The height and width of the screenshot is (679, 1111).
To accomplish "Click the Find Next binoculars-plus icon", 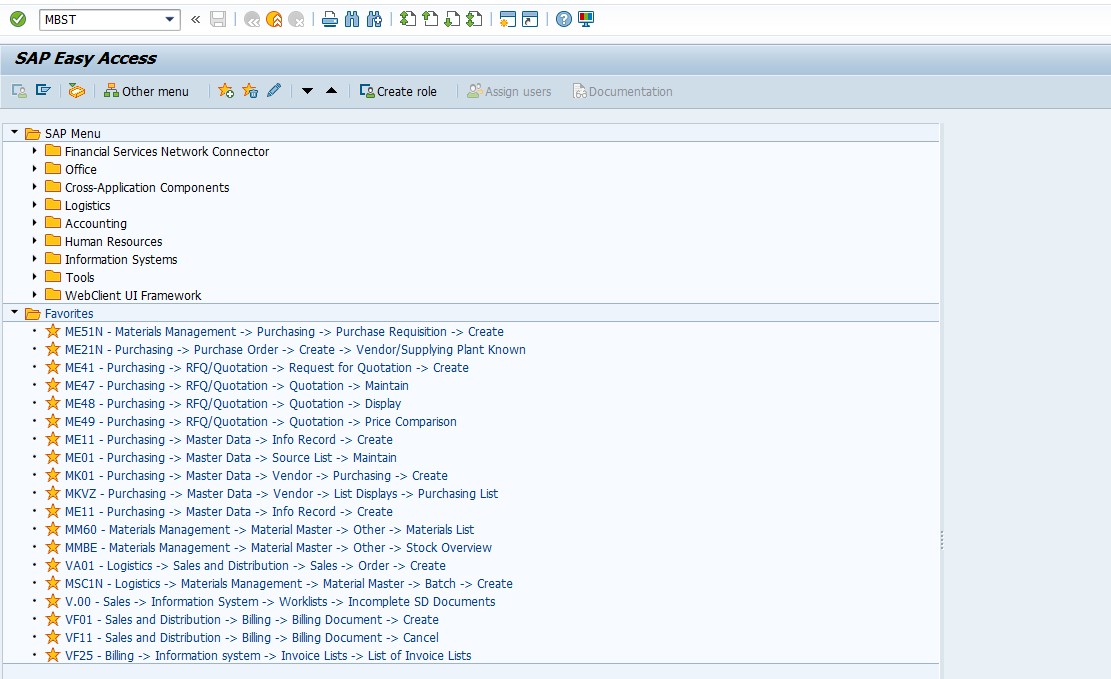I will (x=375, y=19).
